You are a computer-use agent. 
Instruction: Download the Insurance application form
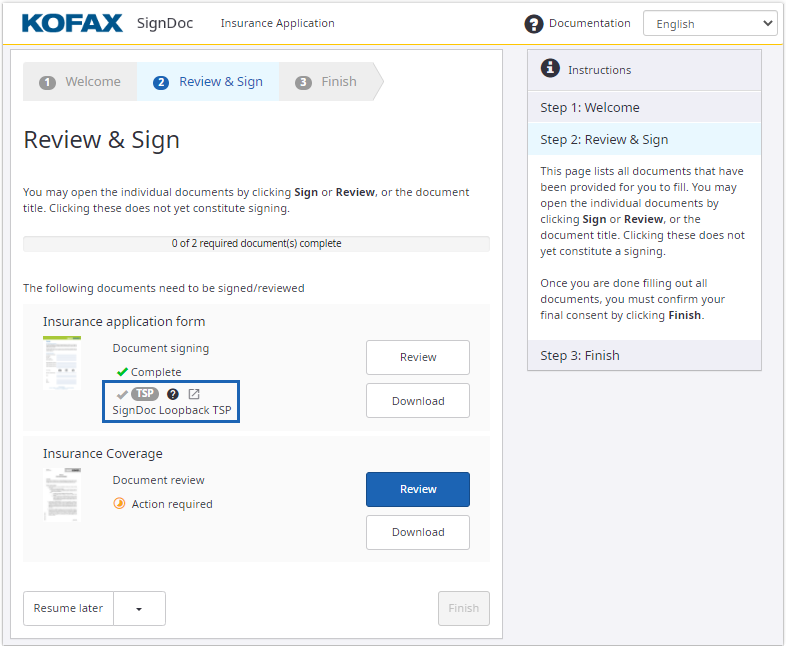tap(418, 401)
